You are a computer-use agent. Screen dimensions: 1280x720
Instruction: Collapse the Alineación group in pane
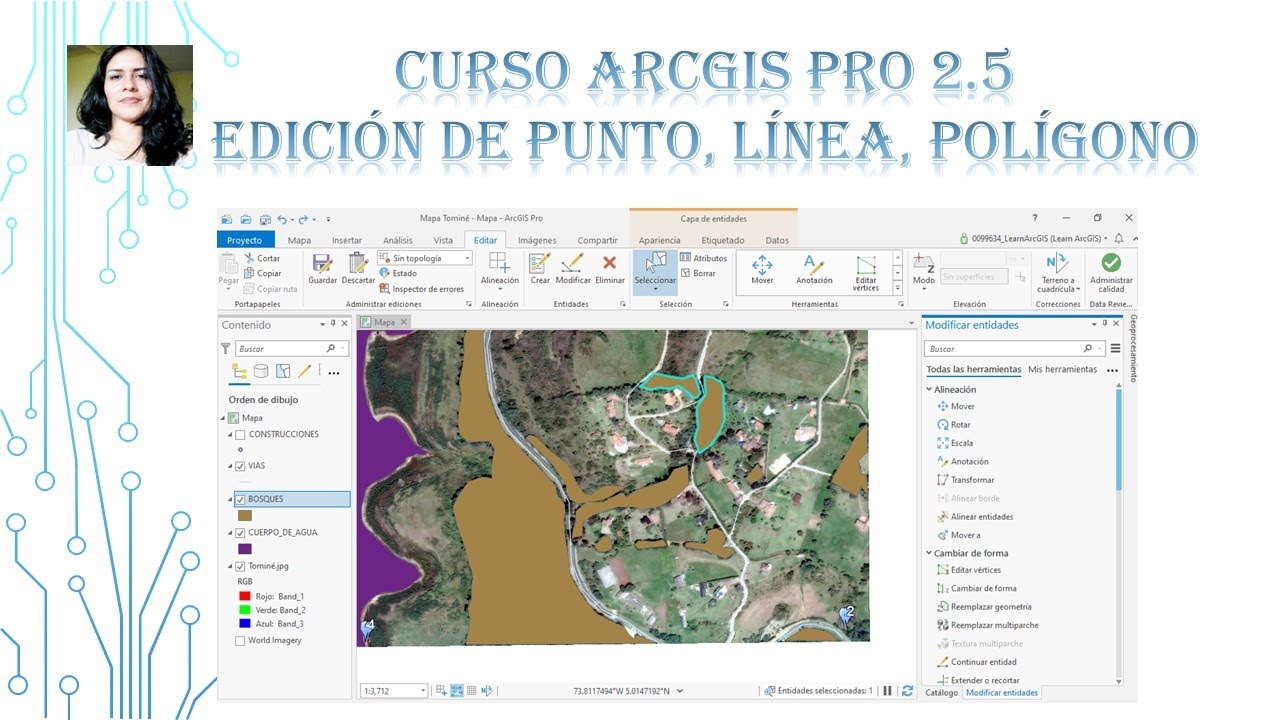[929, 390]
